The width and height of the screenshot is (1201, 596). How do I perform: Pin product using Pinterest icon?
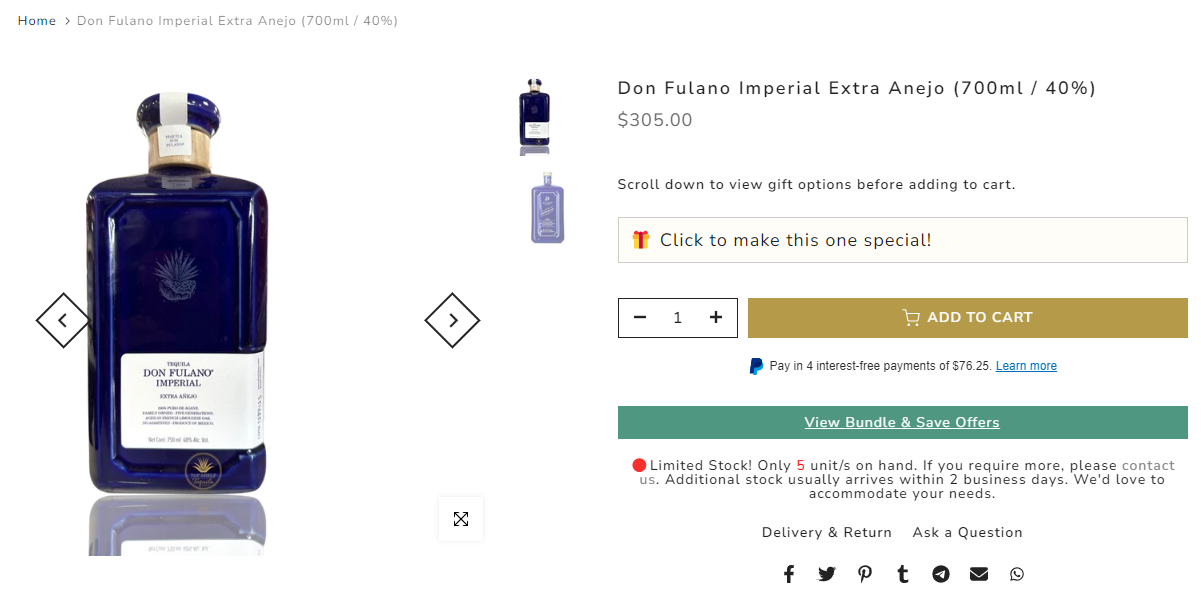click(865, 574)
